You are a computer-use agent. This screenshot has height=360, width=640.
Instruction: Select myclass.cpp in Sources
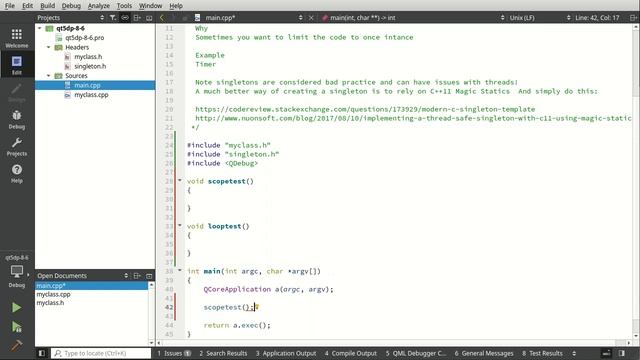(x=91, y=95)
